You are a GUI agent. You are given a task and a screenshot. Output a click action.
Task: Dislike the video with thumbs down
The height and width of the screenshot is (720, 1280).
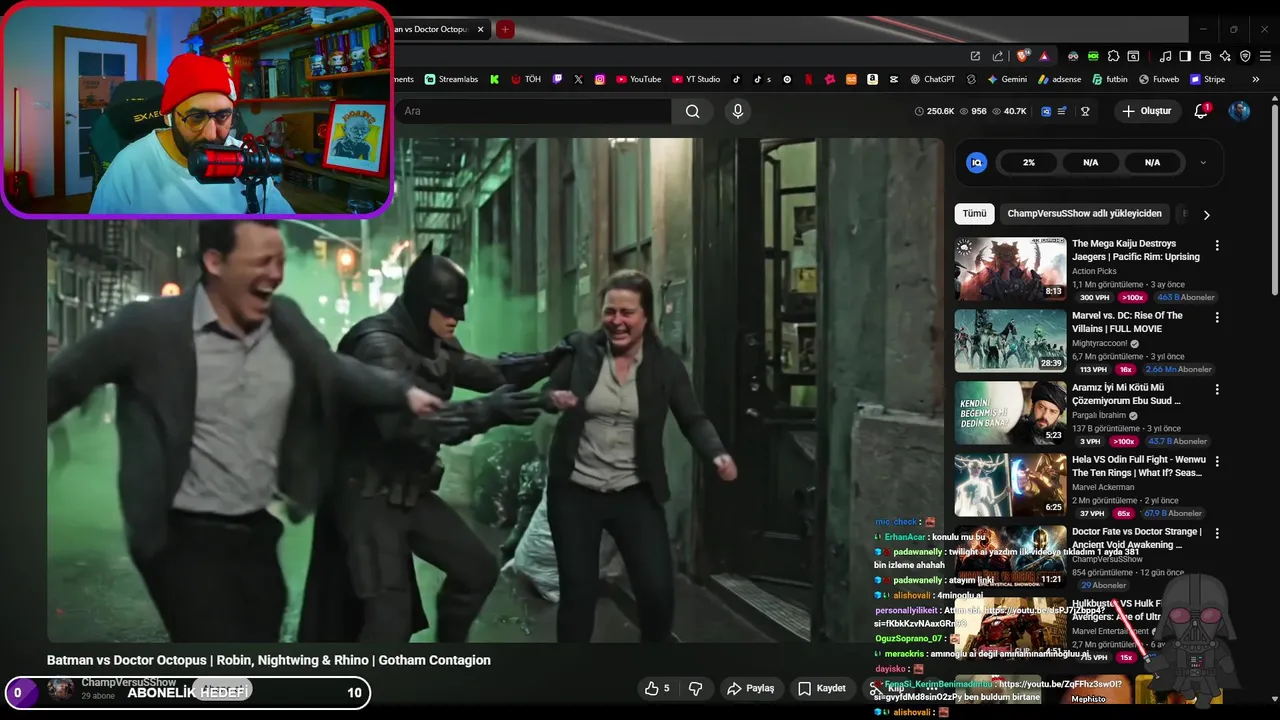pos(695,688)
